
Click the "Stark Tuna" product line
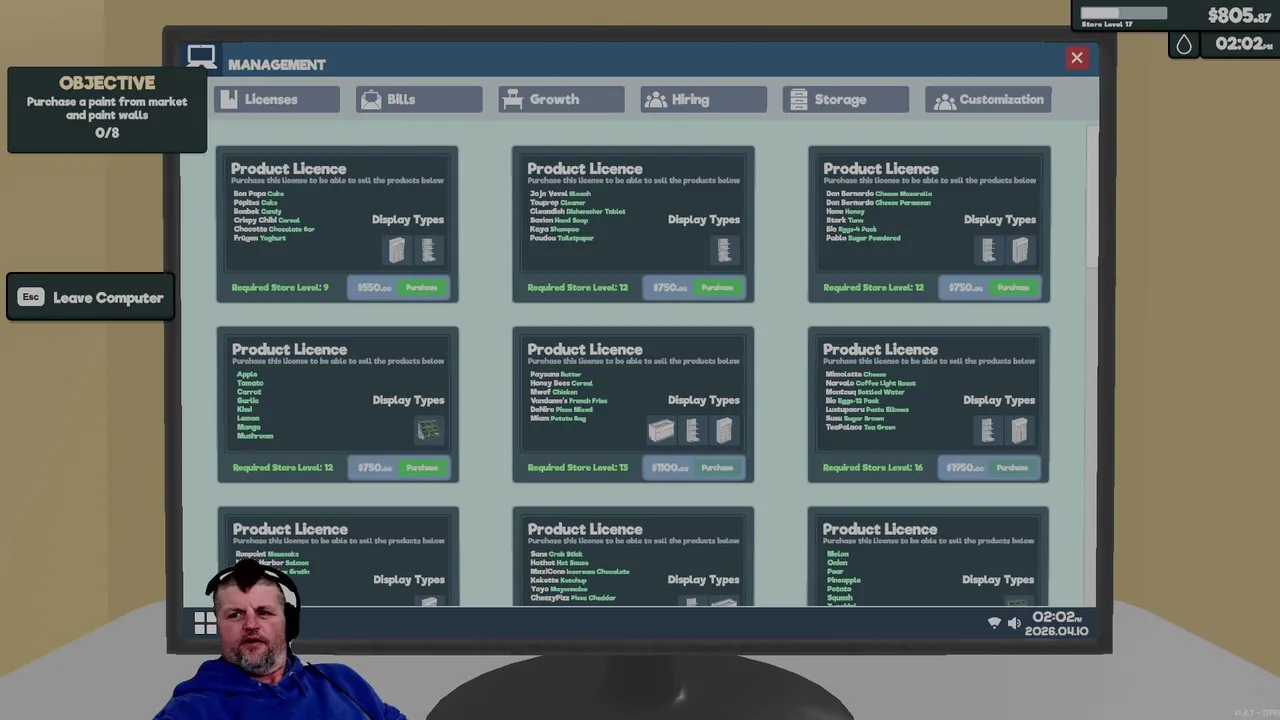(844, 220)
